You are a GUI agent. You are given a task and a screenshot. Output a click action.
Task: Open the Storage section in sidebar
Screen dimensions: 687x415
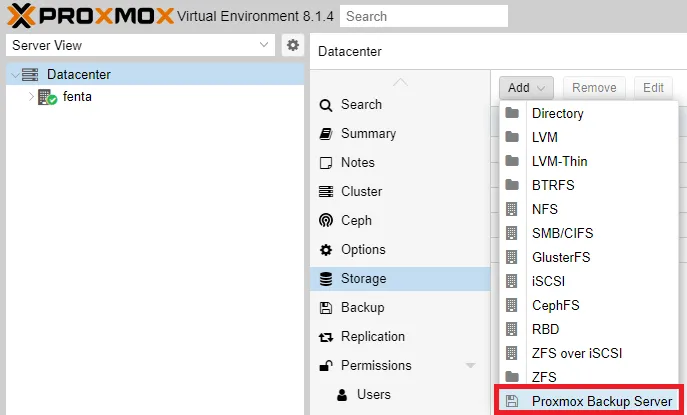400,279
